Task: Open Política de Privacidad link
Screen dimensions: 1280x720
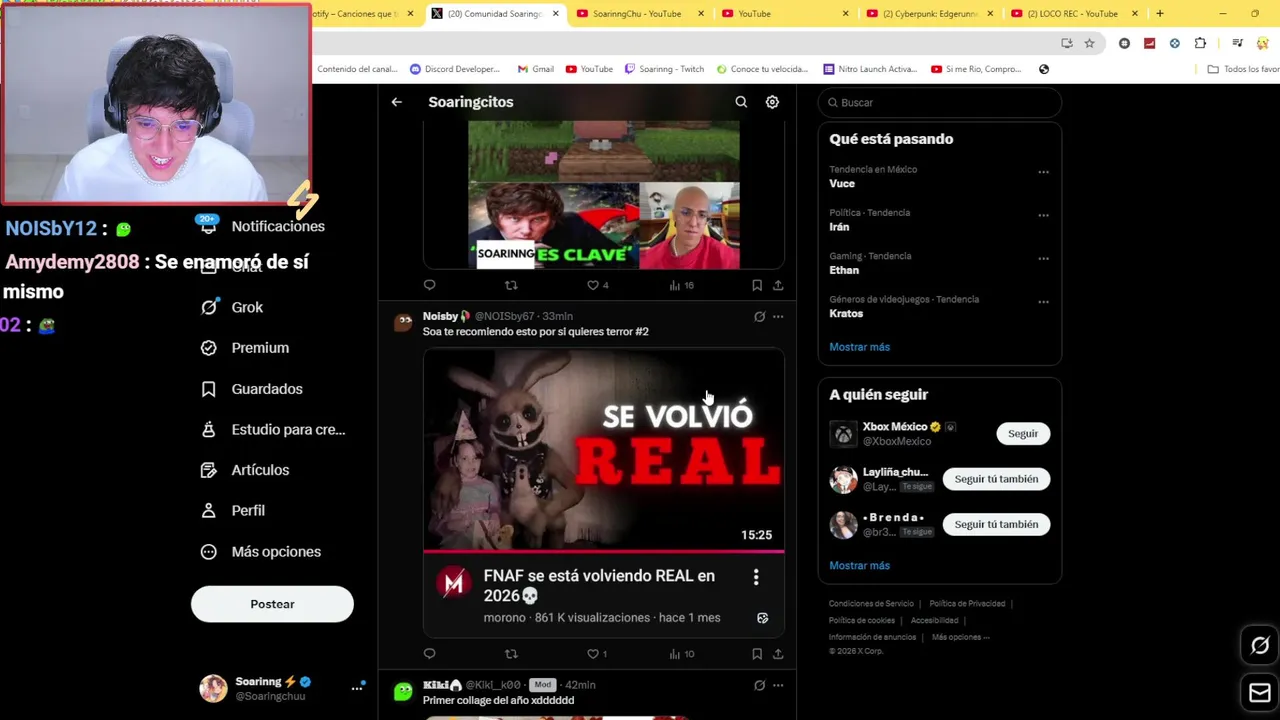Action: [x=967, y=604]
